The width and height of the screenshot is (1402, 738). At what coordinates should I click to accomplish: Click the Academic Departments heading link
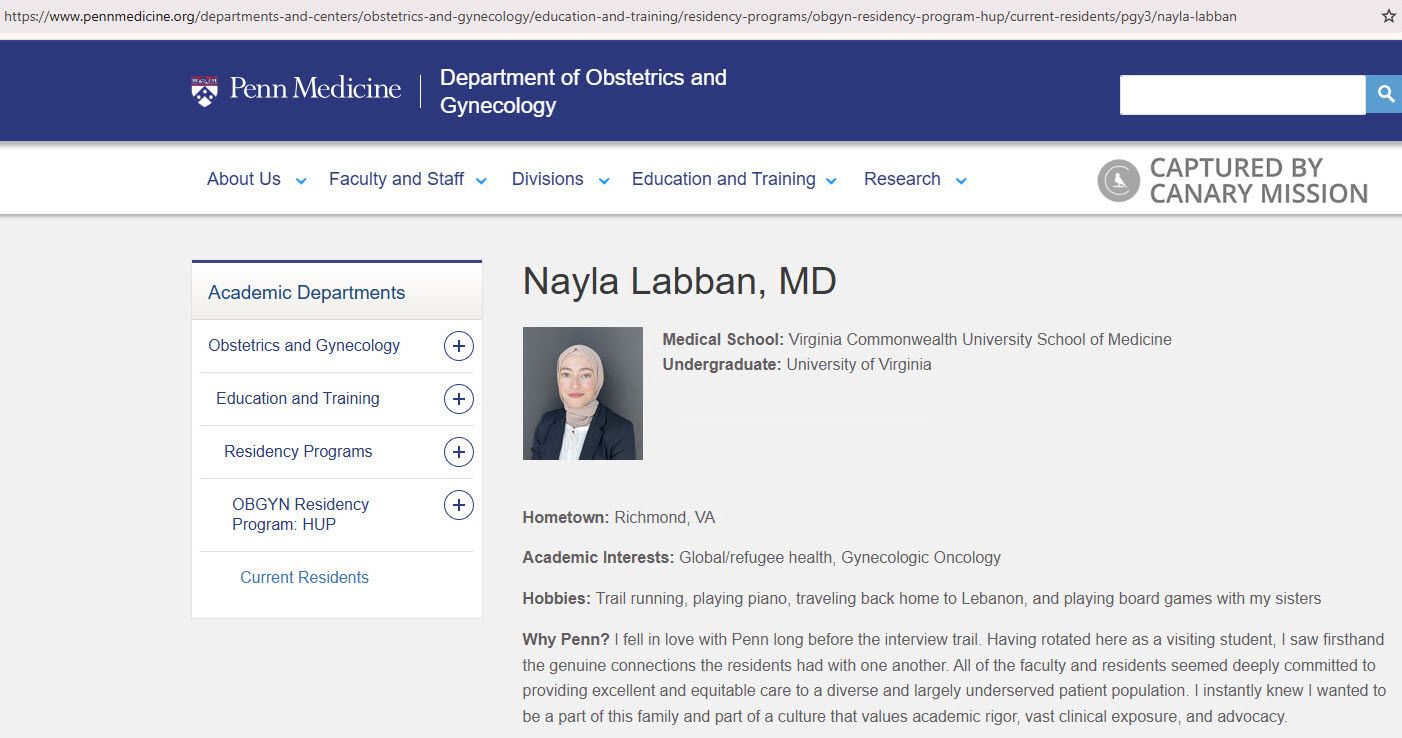[305, 291]
